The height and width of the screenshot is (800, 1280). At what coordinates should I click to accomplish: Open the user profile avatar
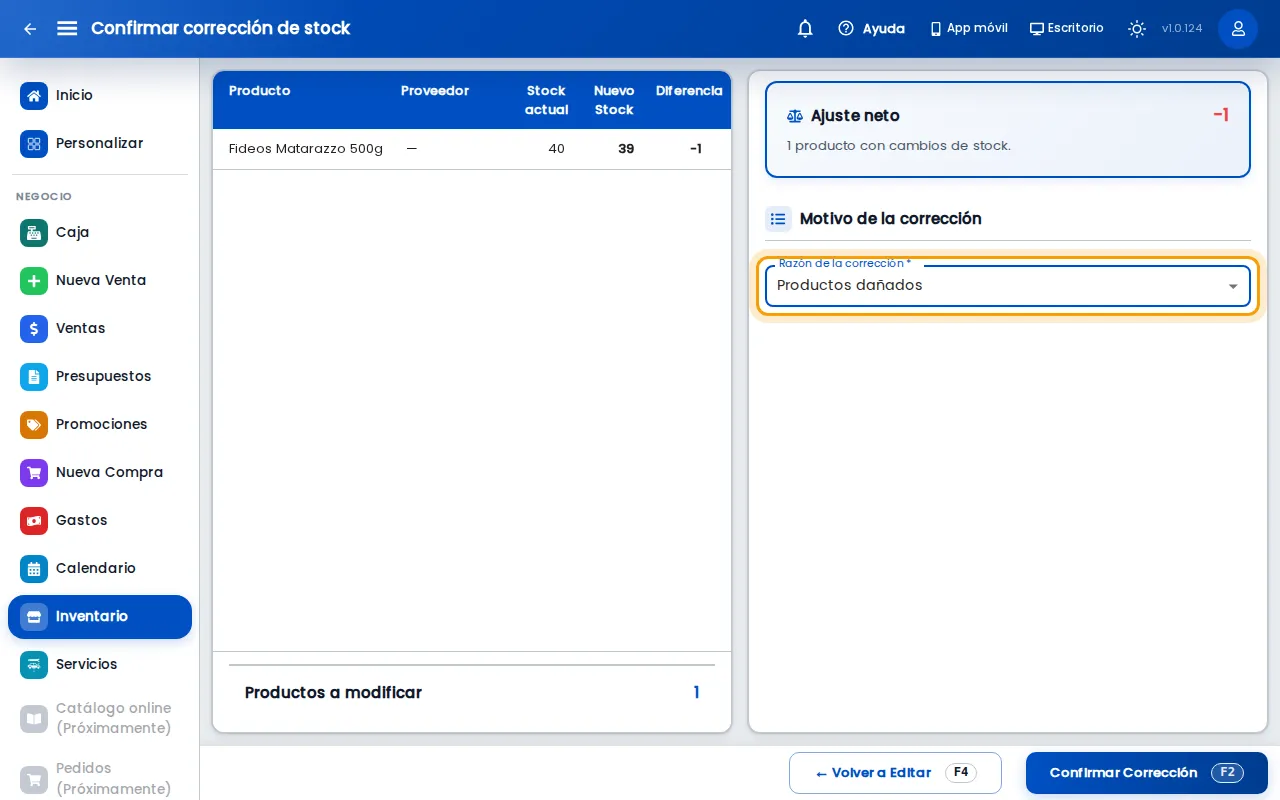(x=1238, y=29)
